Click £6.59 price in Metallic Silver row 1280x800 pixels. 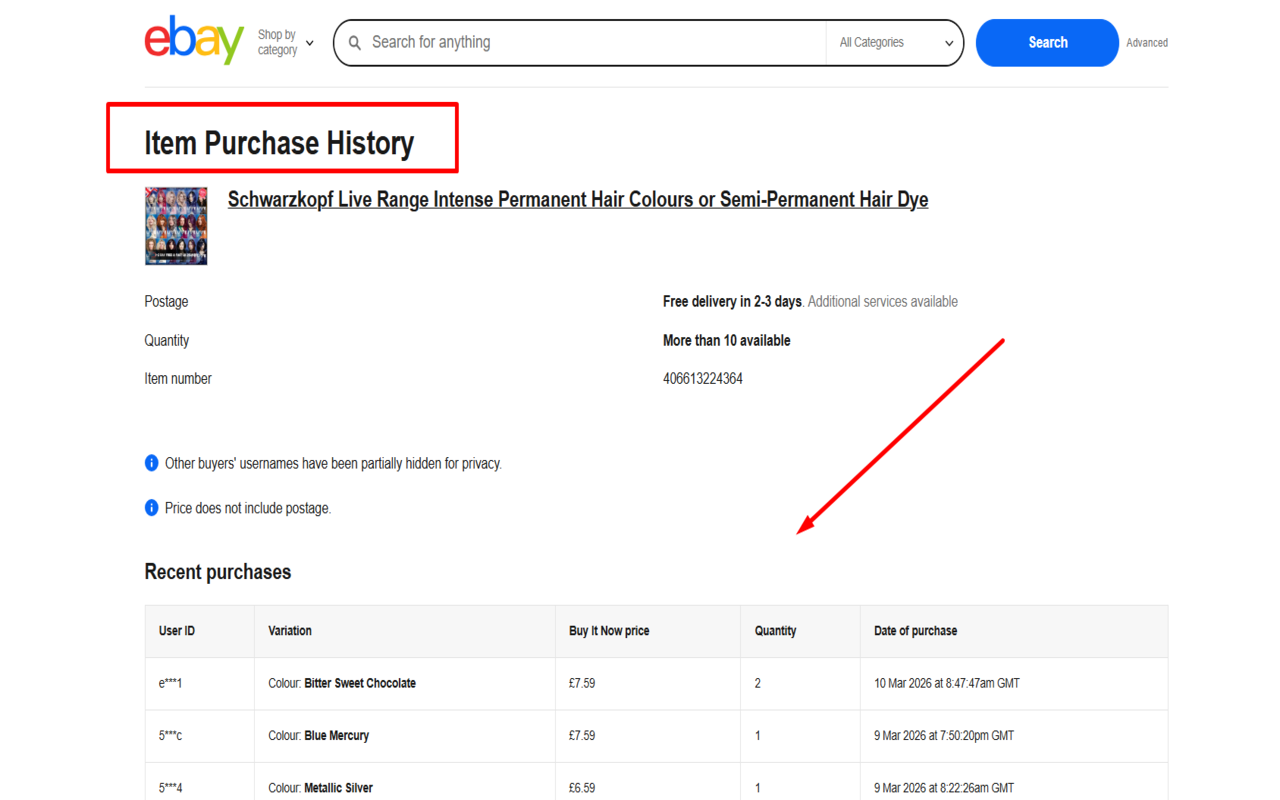pyautogui.click(x=582, y=788)
